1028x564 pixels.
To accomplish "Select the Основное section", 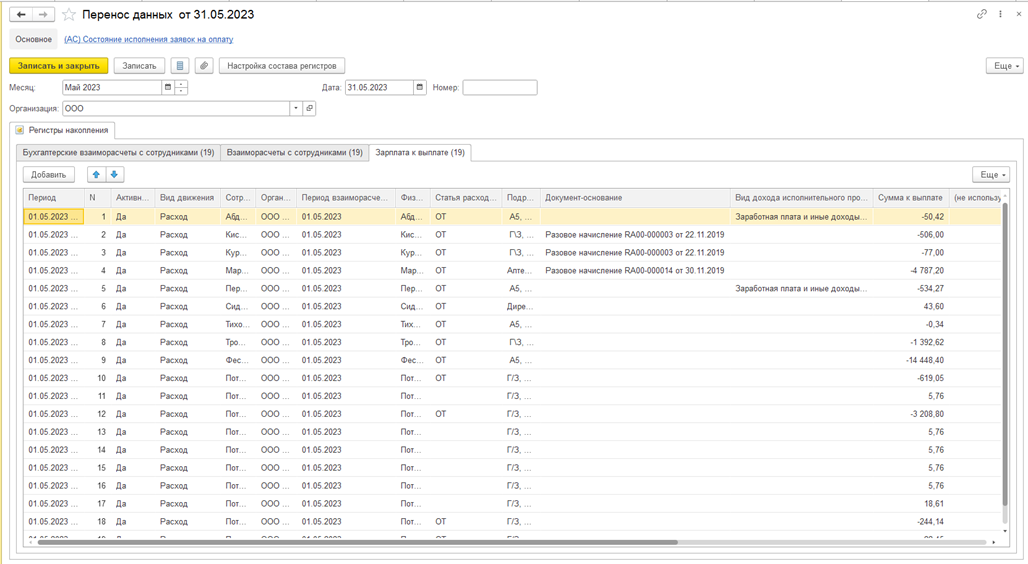I will 33,39.
